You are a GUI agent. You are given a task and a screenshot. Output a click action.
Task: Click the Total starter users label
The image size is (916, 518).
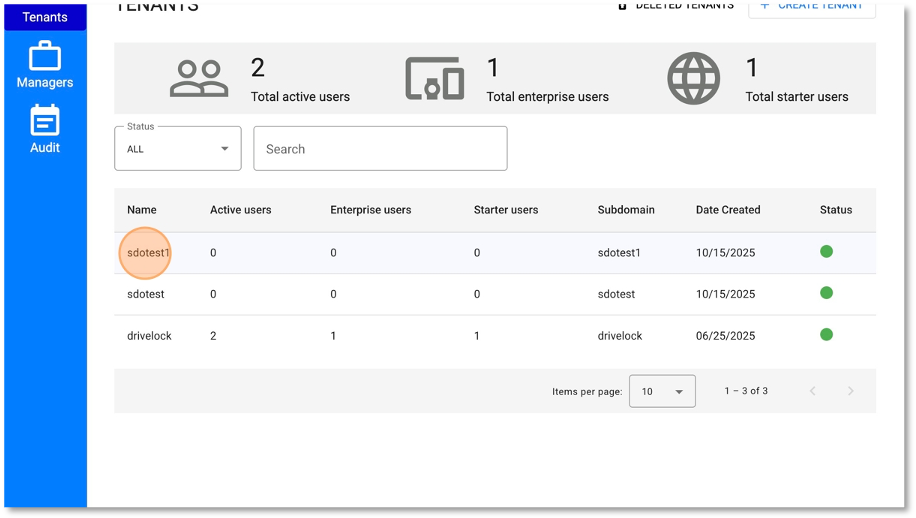[x=797, y=97]
